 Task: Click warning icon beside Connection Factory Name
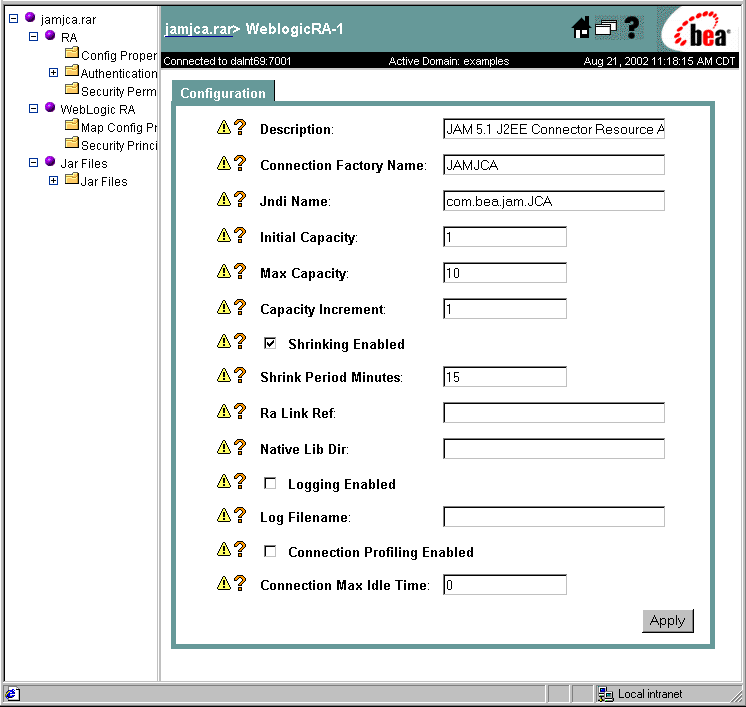224,164
